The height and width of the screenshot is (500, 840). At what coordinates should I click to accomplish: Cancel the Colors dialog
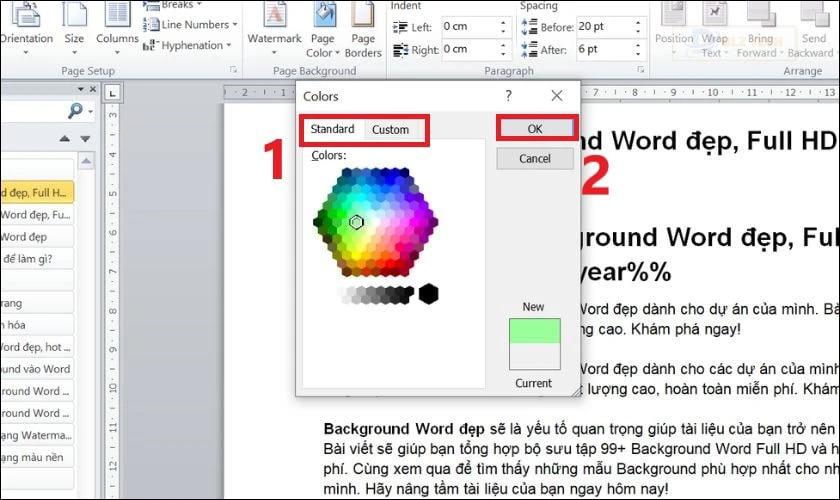(535, 159)
